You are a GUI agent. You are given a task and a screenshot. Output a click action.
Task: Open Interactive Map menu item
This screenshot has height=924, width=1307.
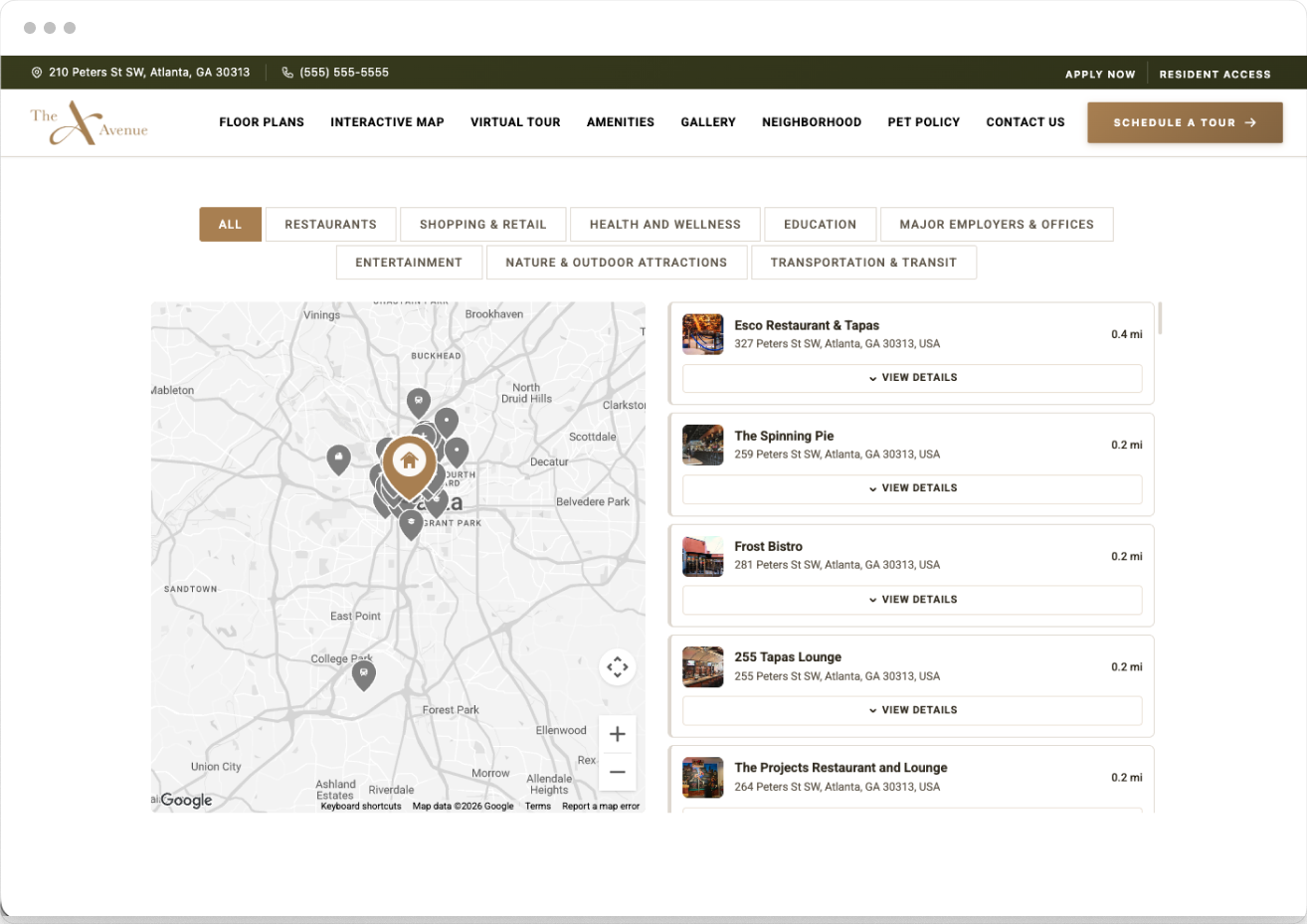387,122
